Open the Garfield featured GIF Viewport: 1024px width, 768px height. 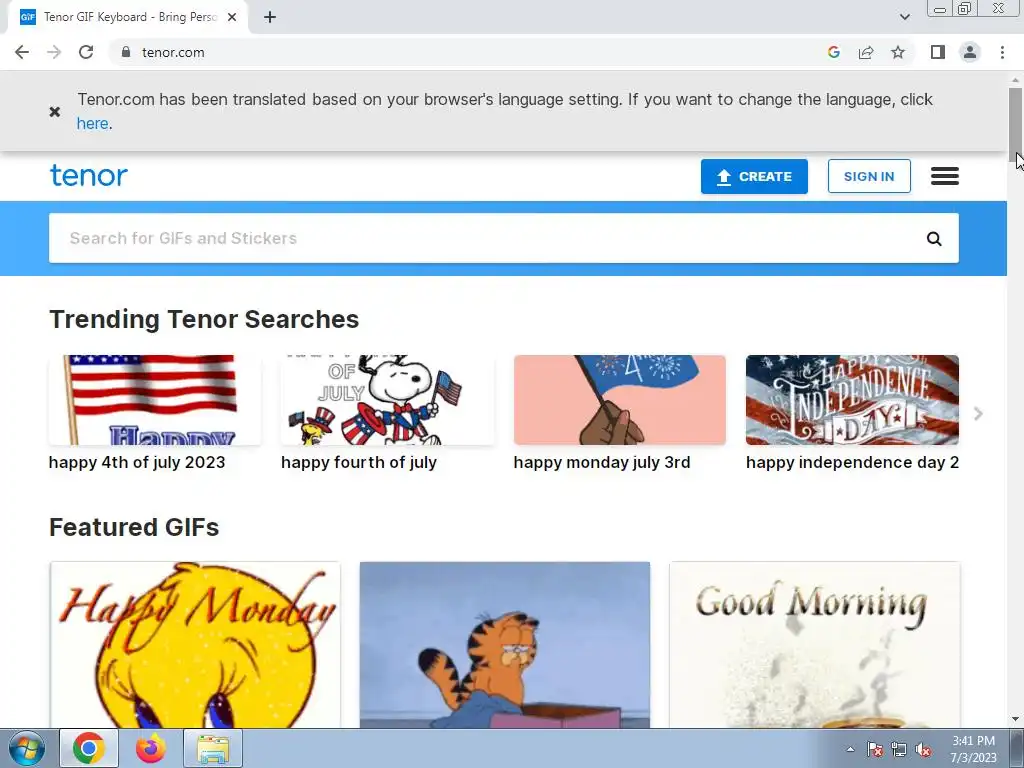pyautogui.click(x=505, y=645)
